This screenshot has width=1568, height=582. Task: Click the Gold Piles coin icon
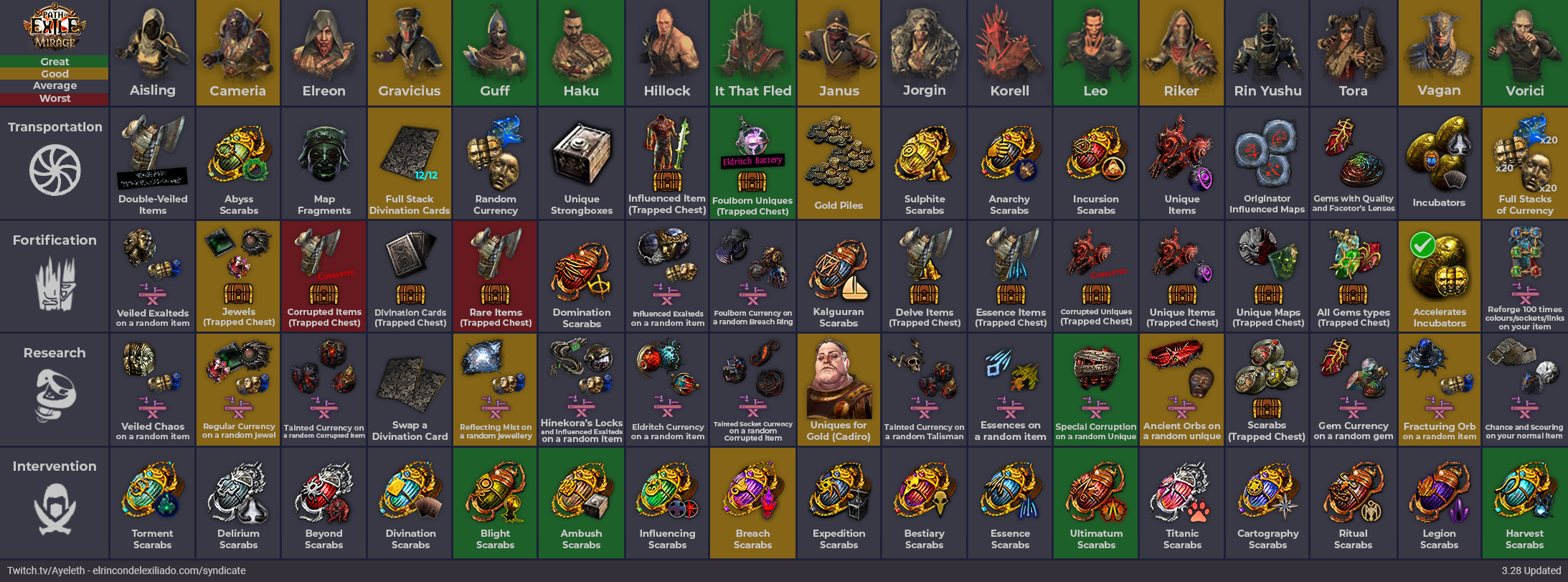pos(839,155)
